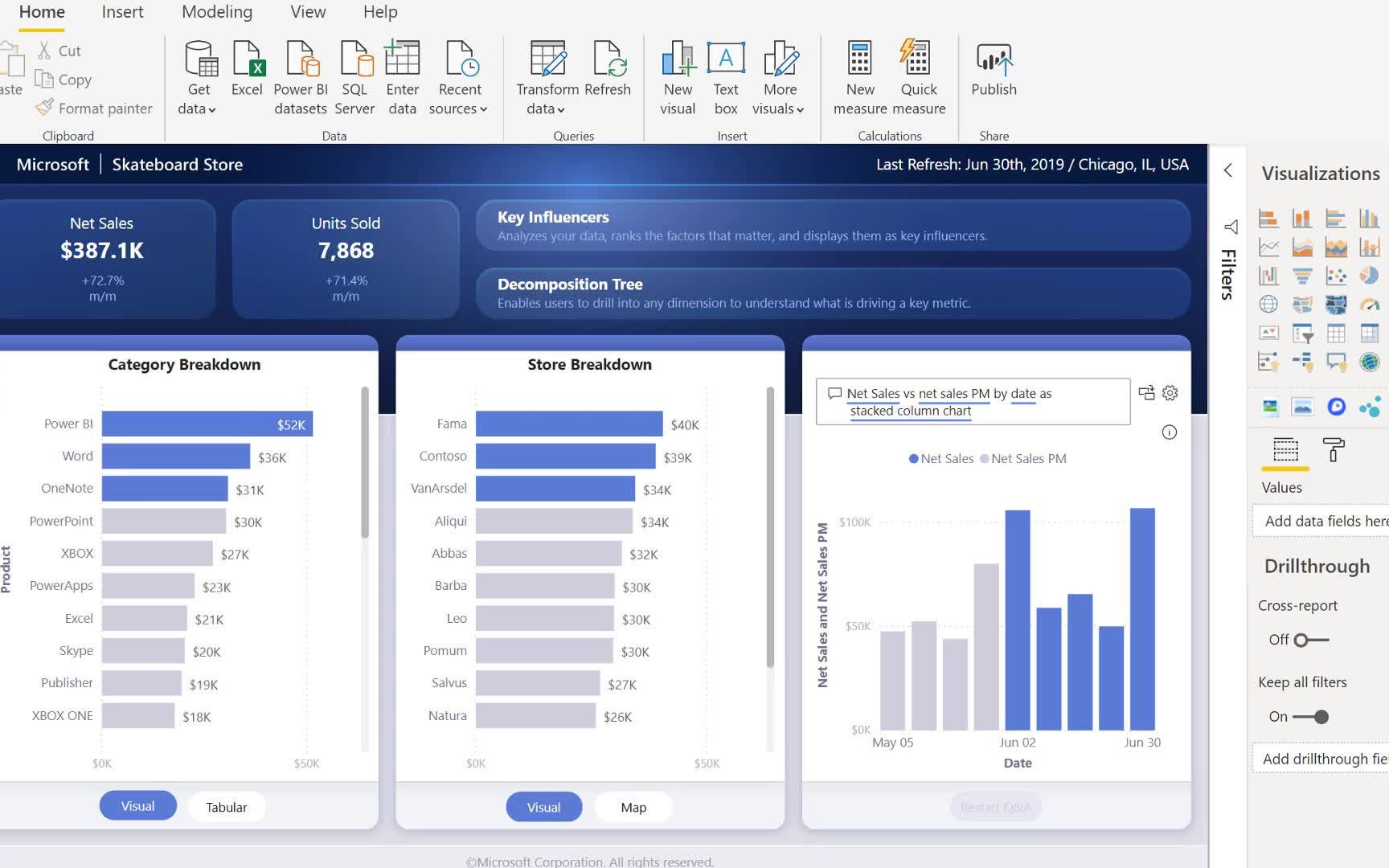The width and height of the screenshot is (1389, 868).
Task: Select the Scatter chart visual
Action: (x=1336, y=276)
